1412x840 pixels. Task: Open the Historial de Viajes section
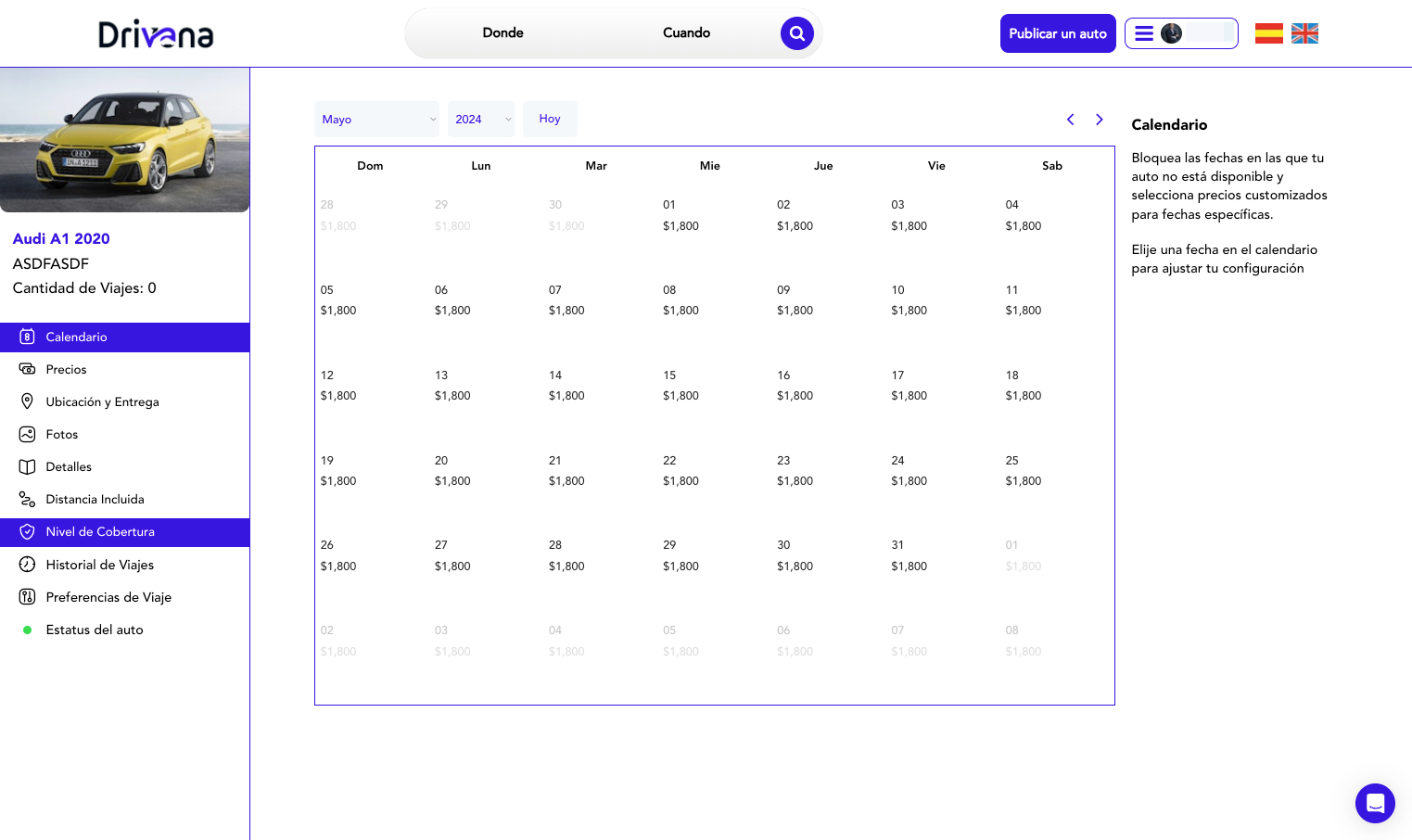click(x=125, y=565)
